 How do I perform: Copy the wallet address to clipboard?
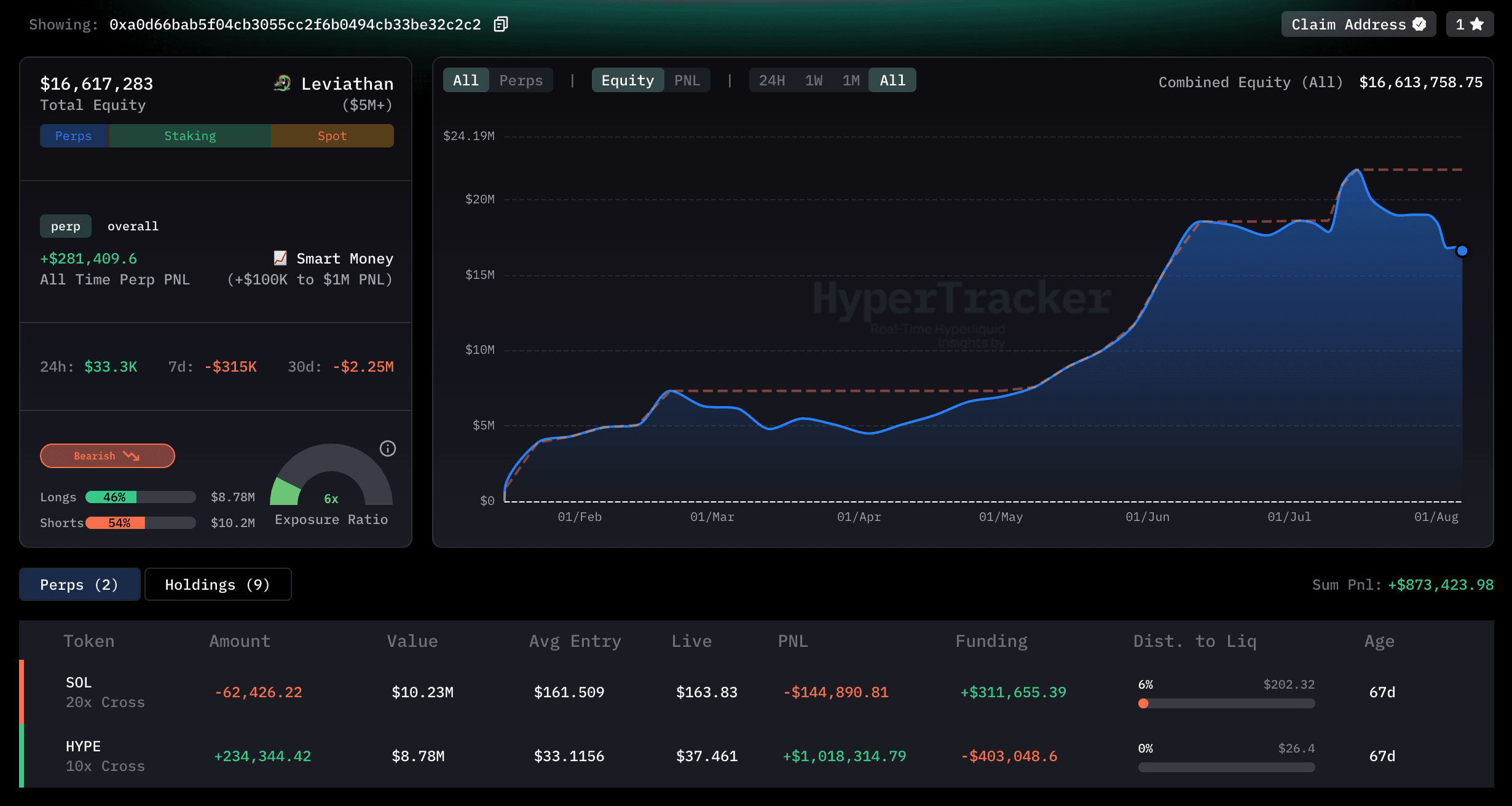[x=500, y=24]
